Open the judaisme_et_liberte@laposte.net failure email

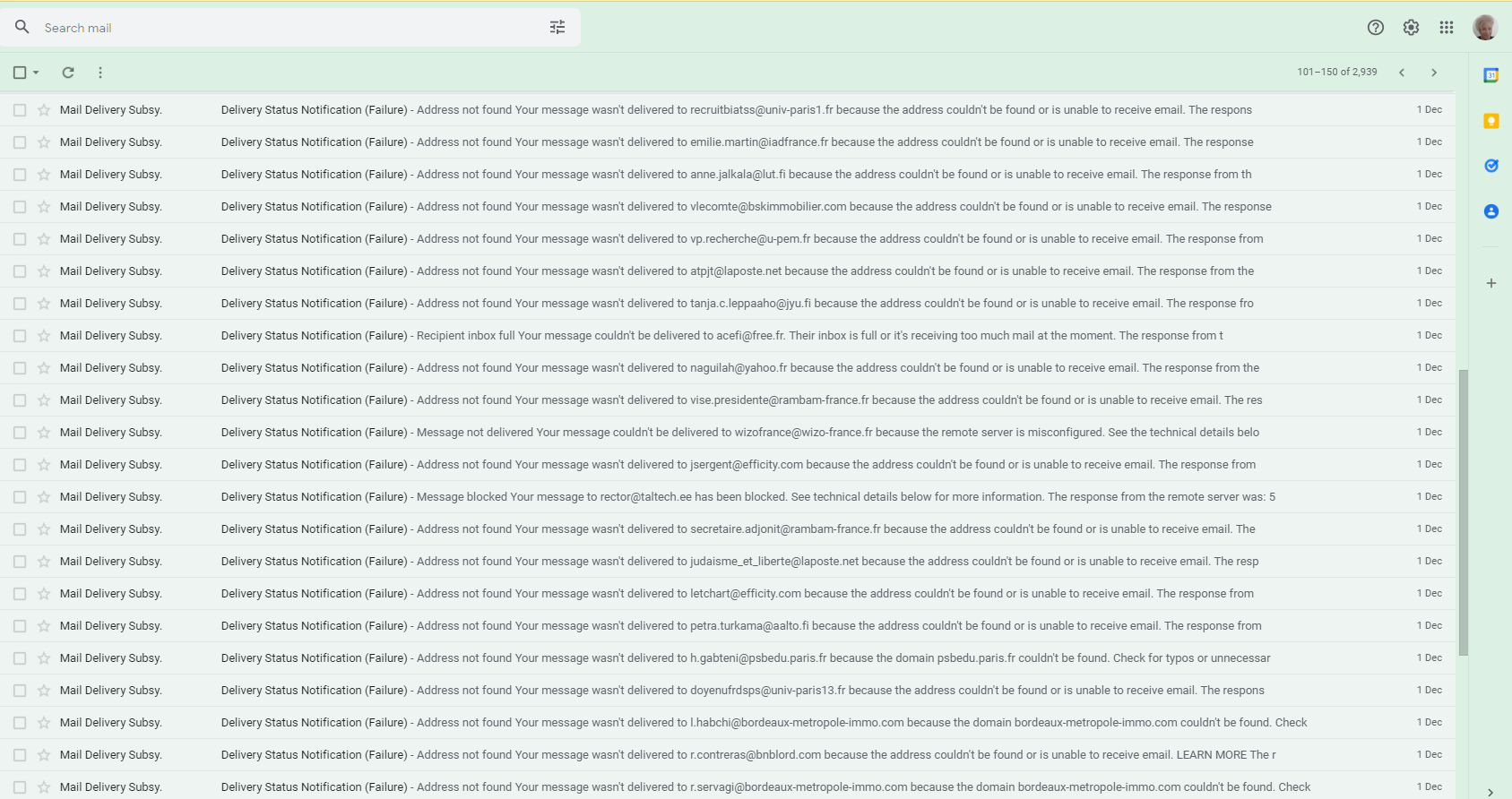[728, 562]
